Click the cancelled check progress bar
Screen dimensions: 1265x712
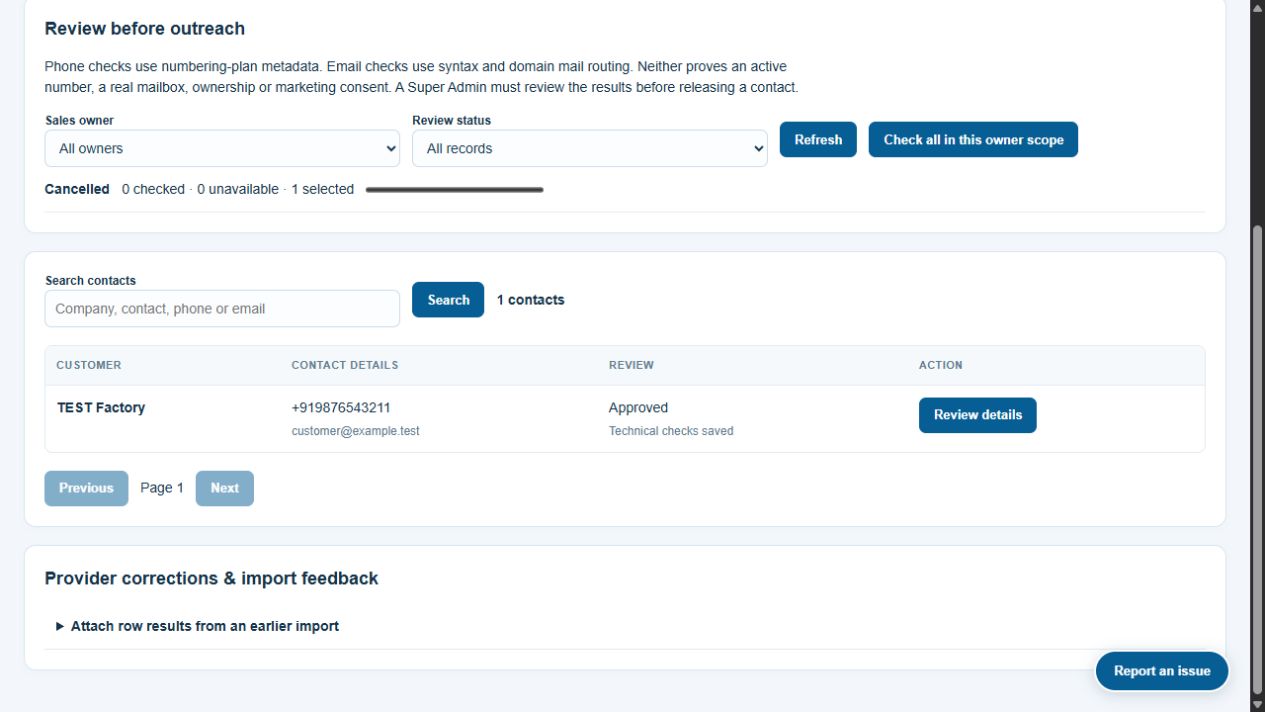(455, 189)
